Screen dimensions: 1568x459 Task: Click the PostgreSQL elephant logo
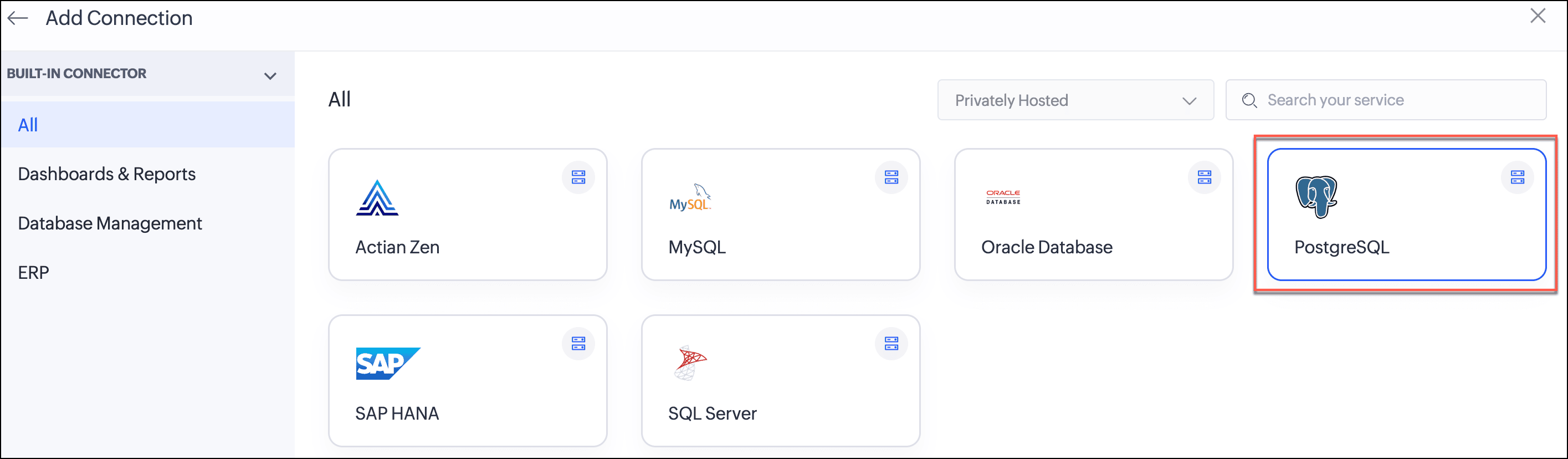(x=1316, y=197)
